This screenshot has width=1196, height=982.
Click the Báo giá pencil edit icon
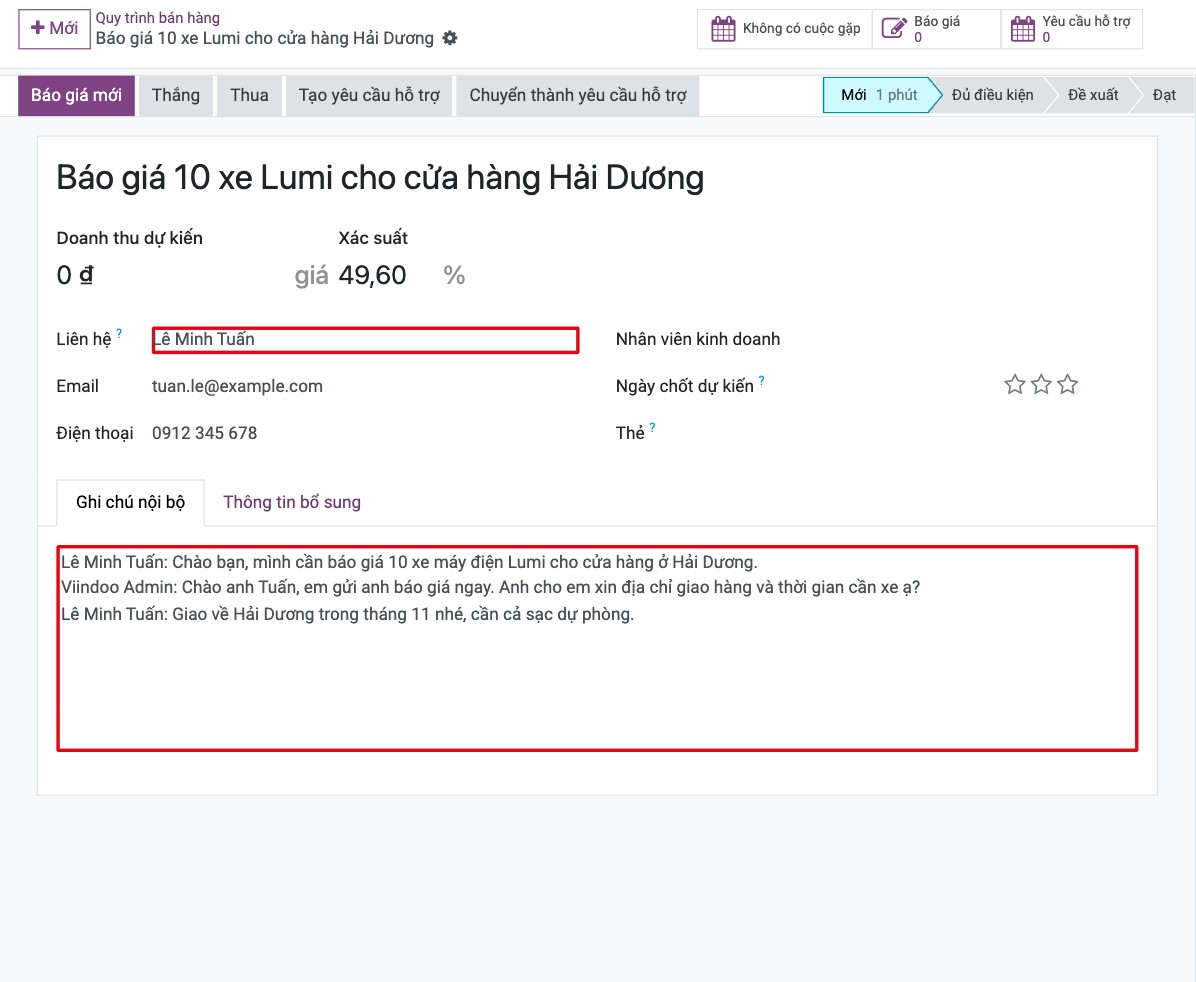click(x=894, y=29)
